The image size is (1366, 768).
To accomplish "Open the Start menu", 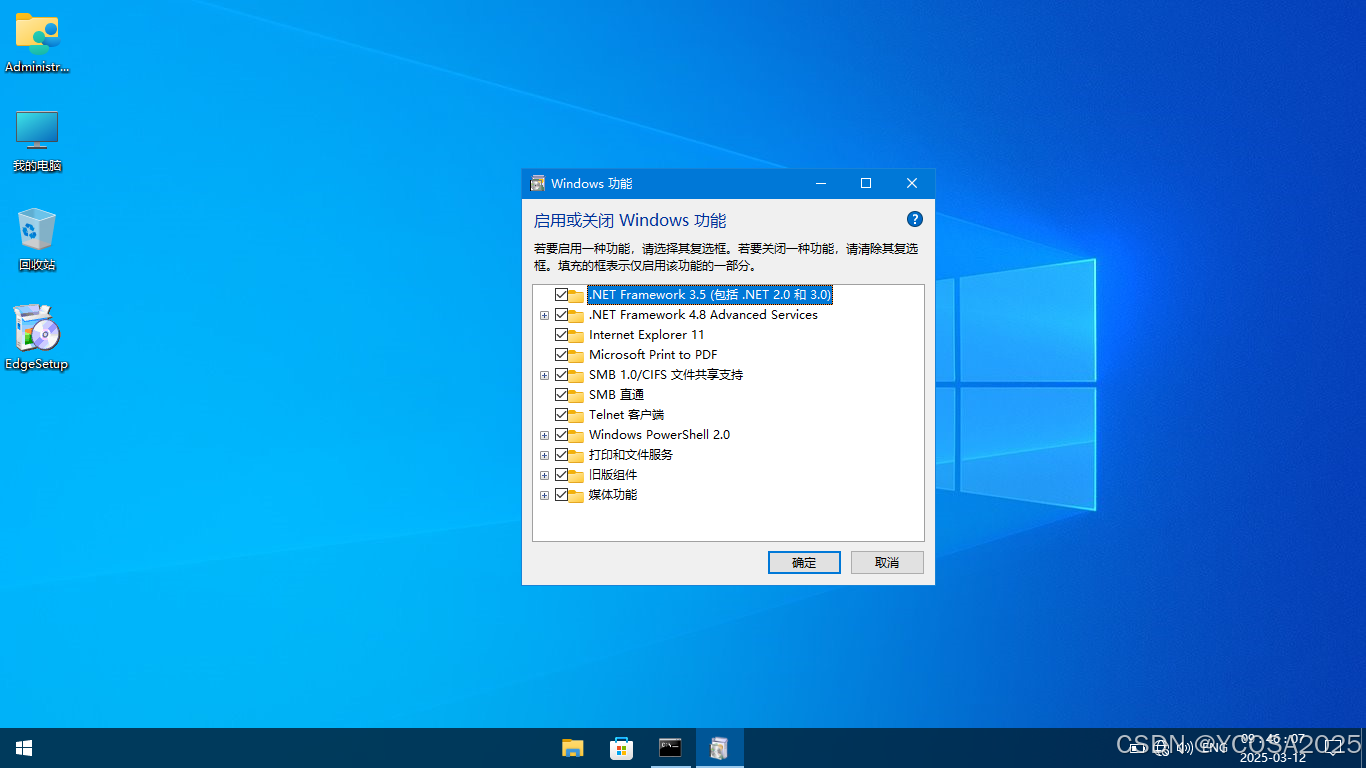I will click(24, 748).
